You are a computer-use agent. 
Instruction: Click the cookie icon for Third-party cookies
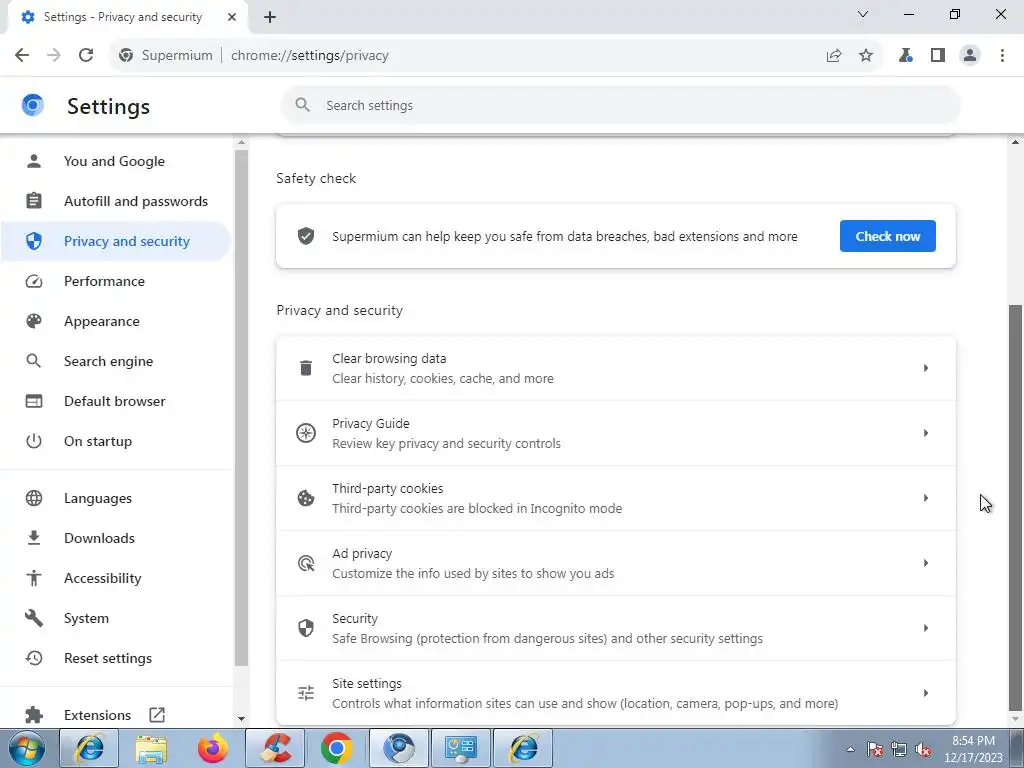[306, 498]
